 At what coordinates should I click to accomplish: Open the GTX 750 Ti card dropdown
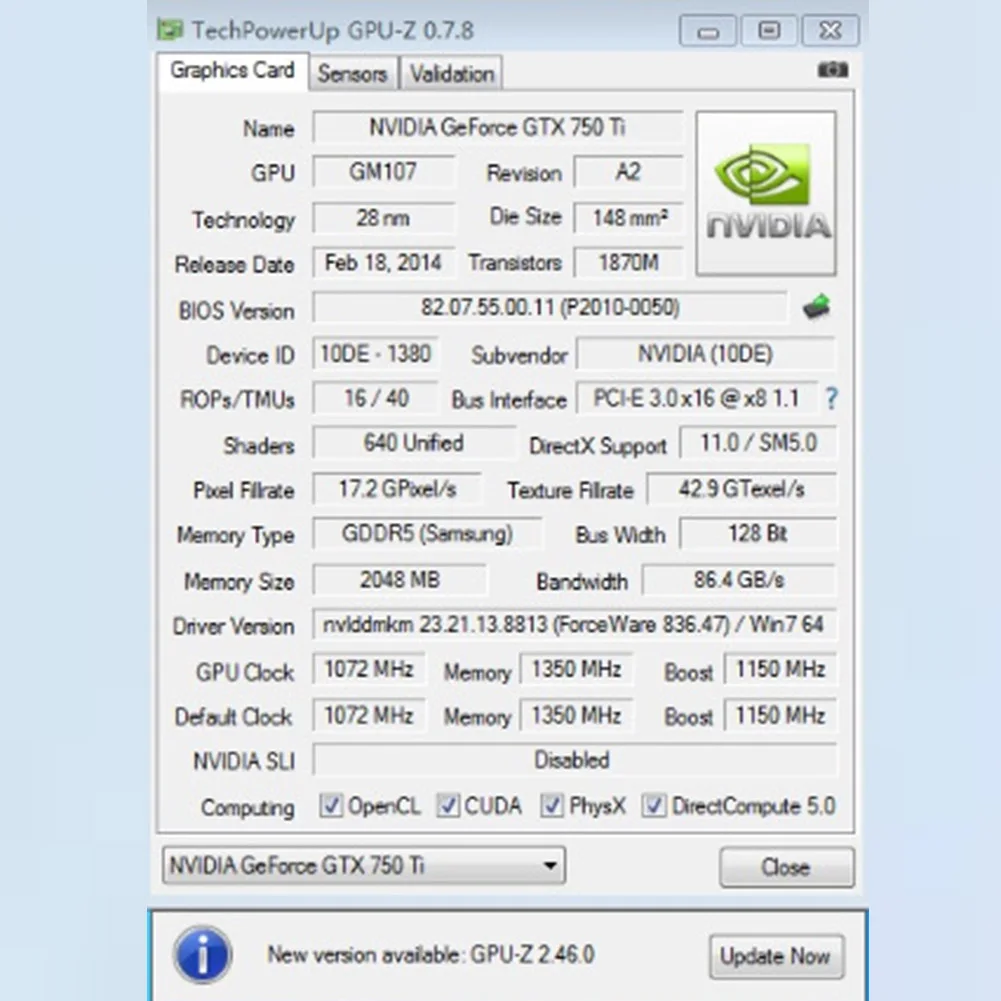click(x=364, y=866)
